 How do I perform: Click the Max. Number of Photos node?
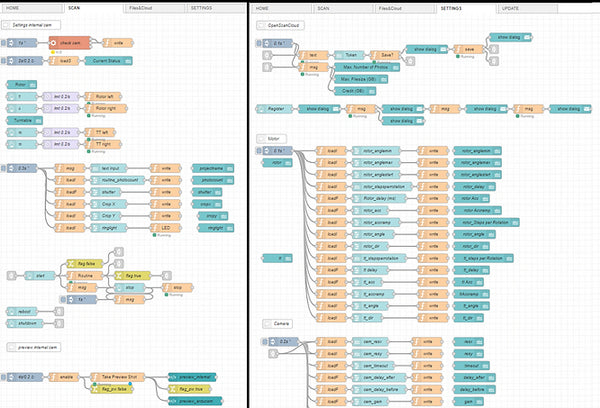click(x=363, y=67)
